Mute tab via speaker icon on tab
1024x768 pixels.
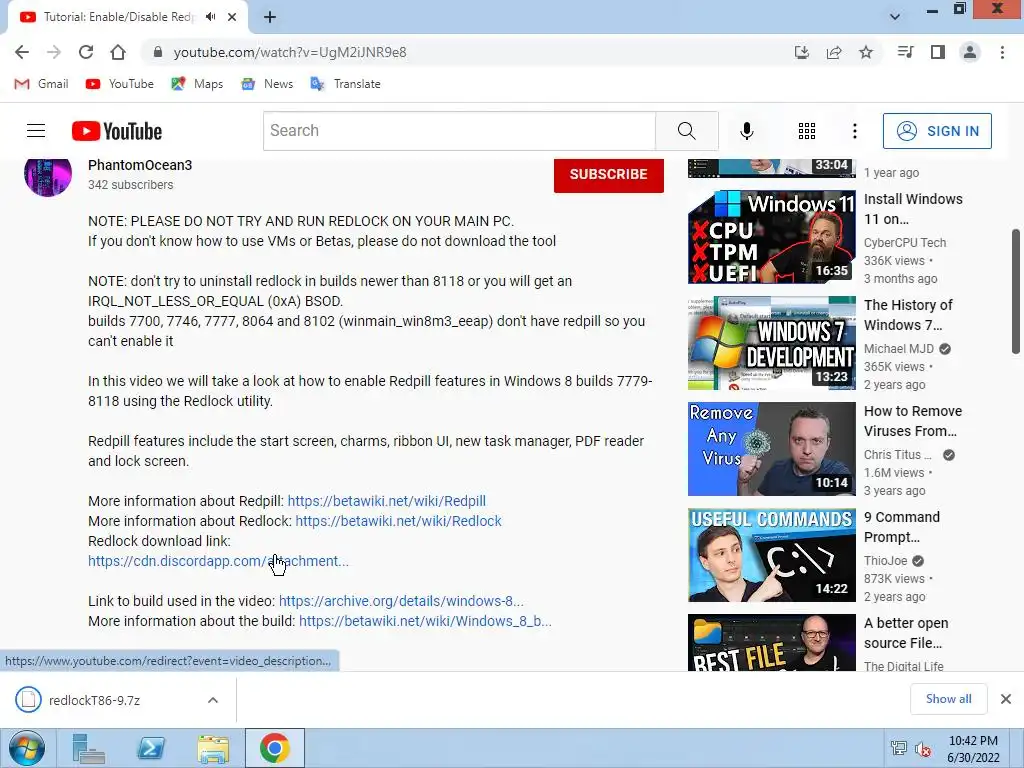coord(210,17)
